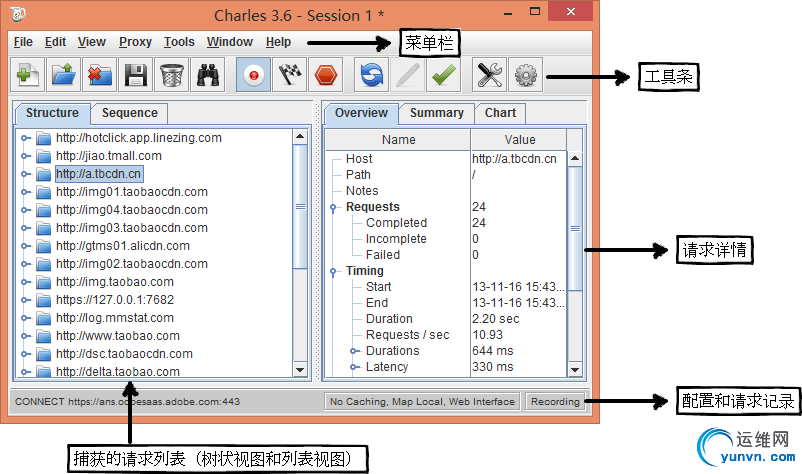The height and width of the screenshot is (474, 802).
Task: Click the folder icon beside log.mmstat.com
Action: (43, 318)
